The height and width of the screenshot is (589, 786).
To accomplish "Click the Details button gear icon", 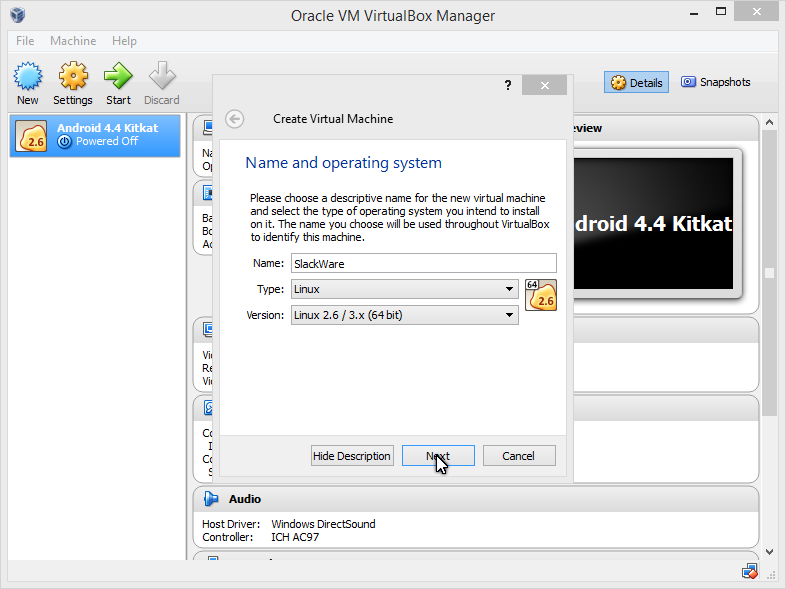I will (x=618, y=83).
